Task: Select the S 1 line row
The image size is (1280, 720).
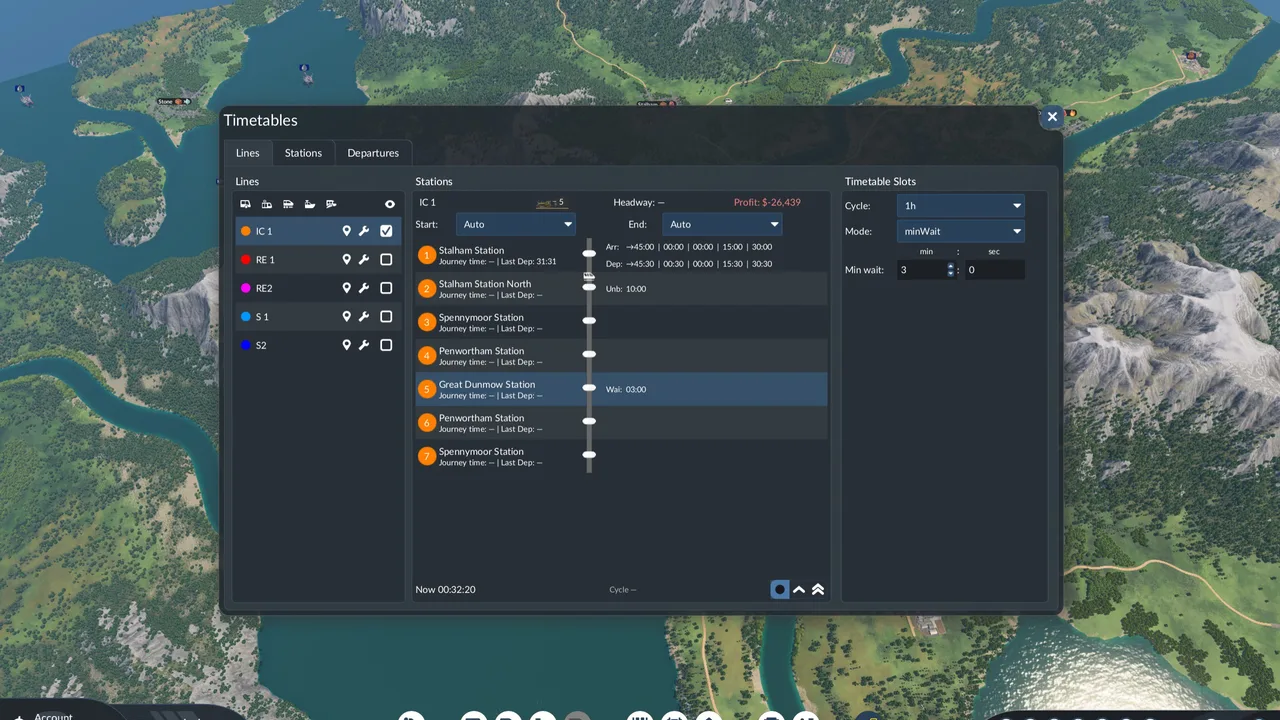Action: 318,317
